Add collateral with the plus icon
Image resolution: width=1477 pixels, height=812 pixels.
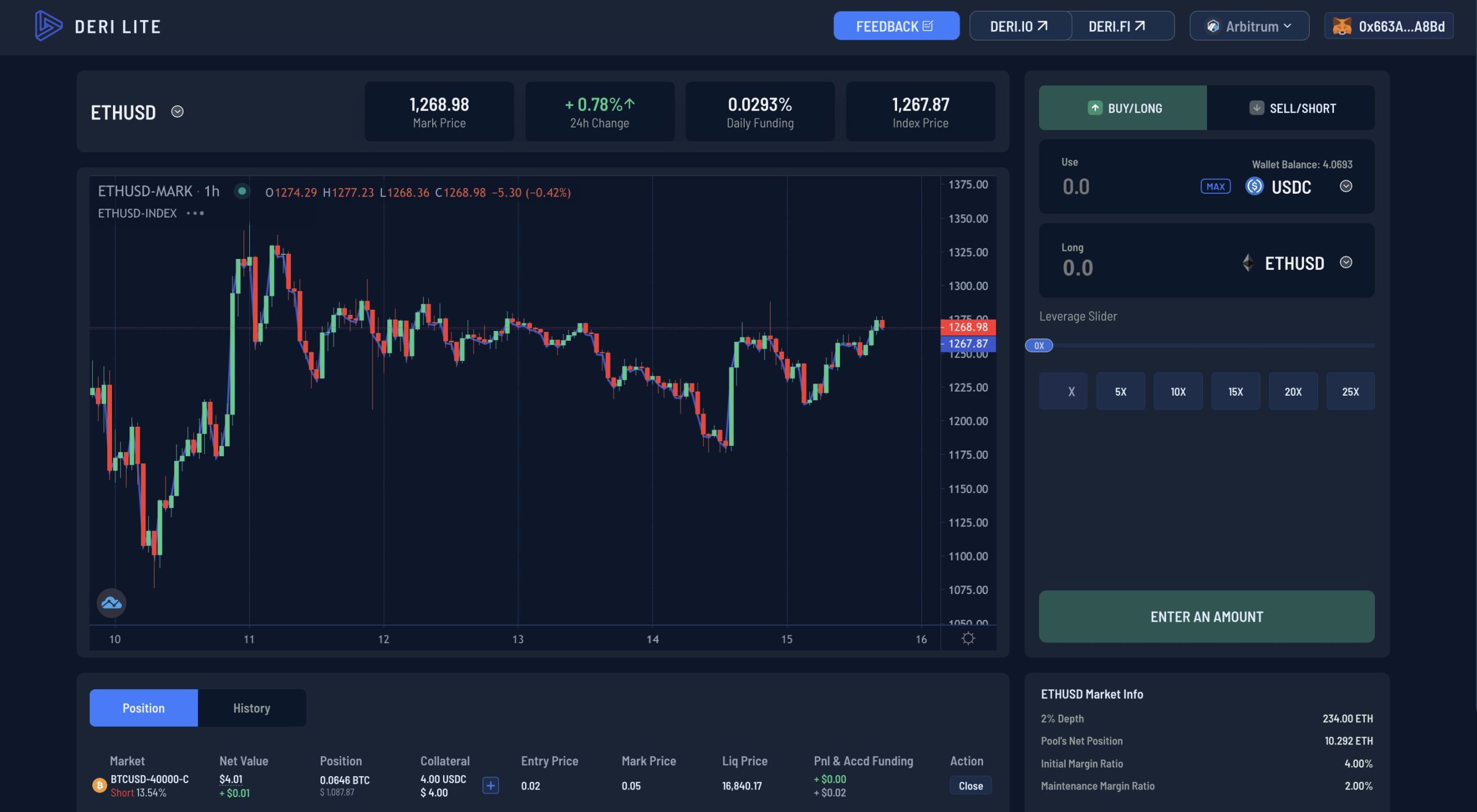coord(490,785)
